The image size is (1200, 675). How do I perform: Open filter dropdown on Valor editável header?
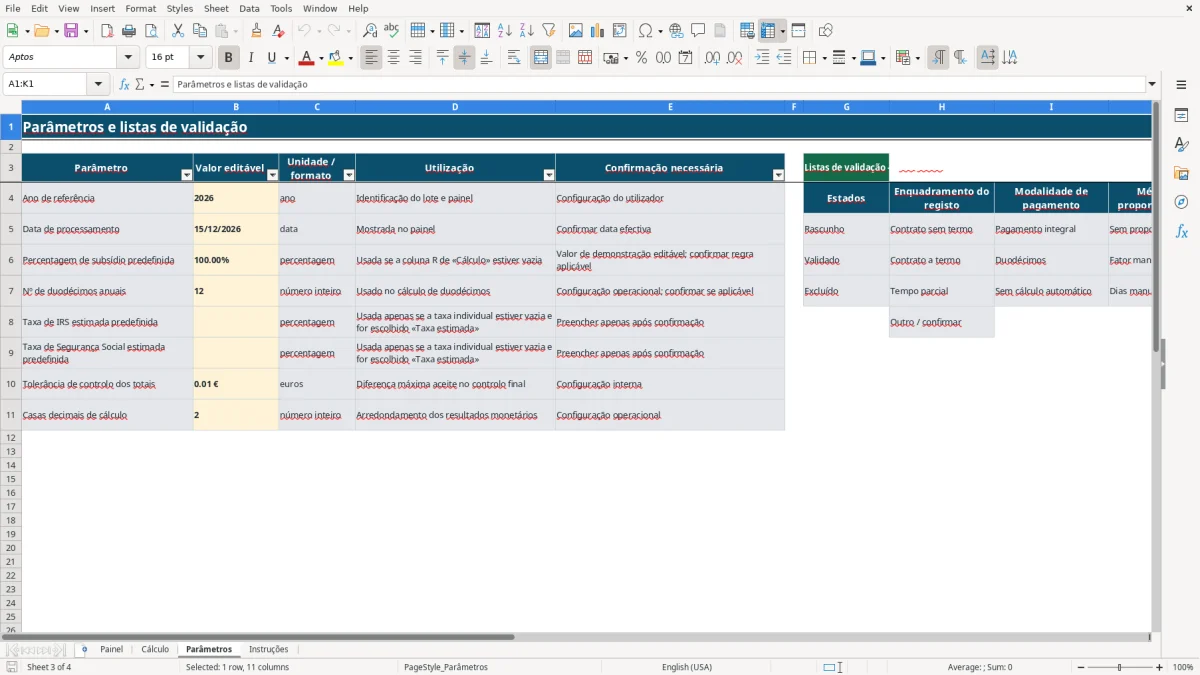click(273, 175)
